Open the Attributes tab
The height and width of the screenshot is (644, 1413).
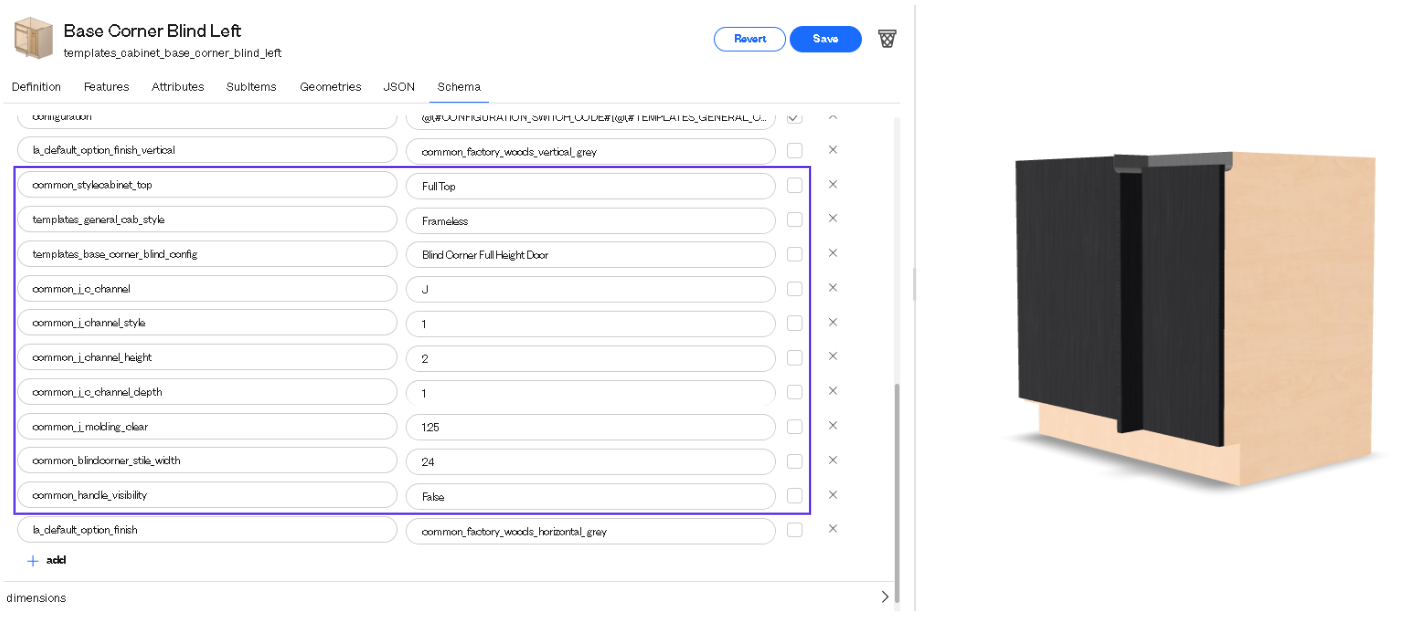(x=178, y=87)
